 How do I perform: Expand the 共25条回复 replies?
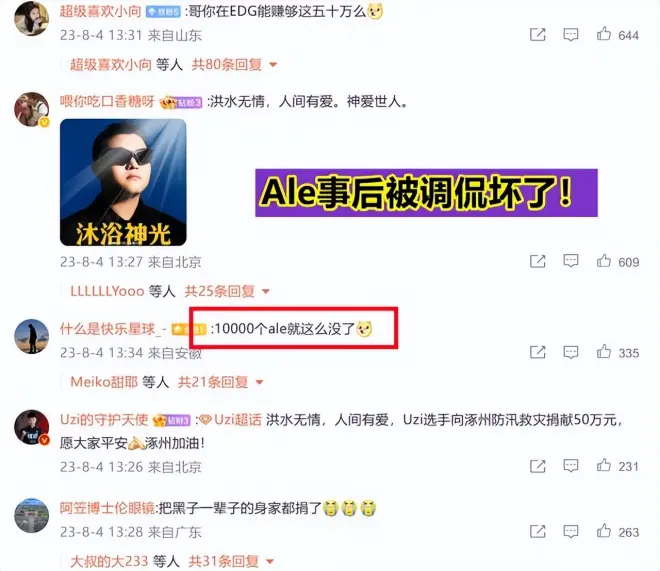(227, 291)
